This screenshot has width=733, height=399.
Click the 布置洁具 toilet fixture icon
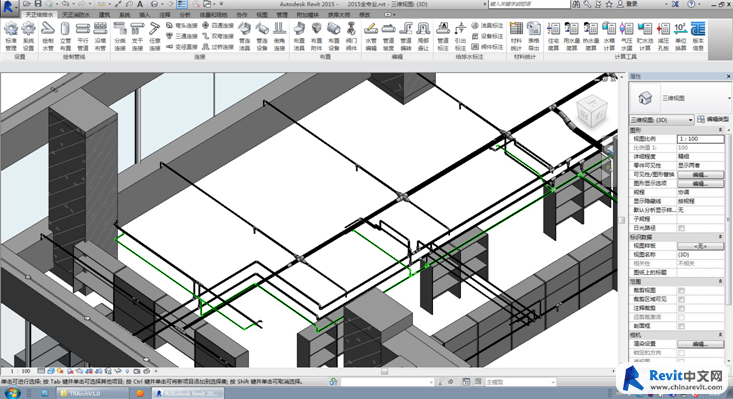[299, 36]
